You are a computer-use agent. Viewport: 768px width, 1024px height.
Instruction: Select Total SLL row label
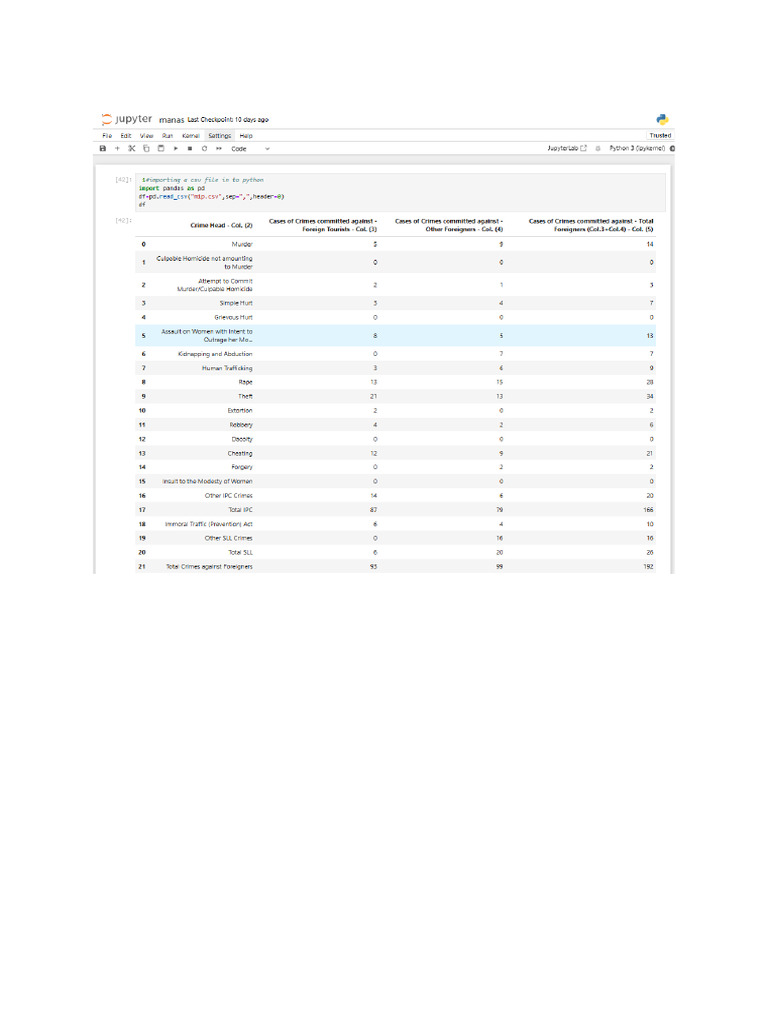240,552
